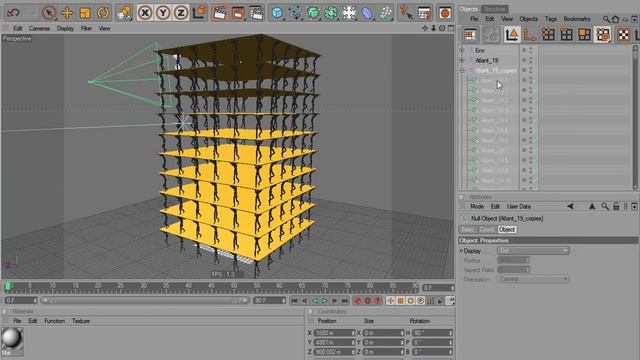Viewport: 640px width, 360px height.
Task: Click the Object manager vertical scrollbar
Action: coord(635,117)
